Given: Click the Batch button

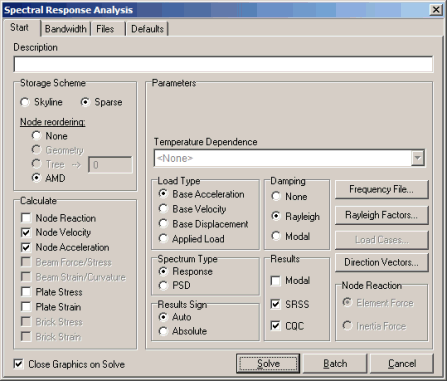Looking at the screenshot, I should [x=335, y=363].
